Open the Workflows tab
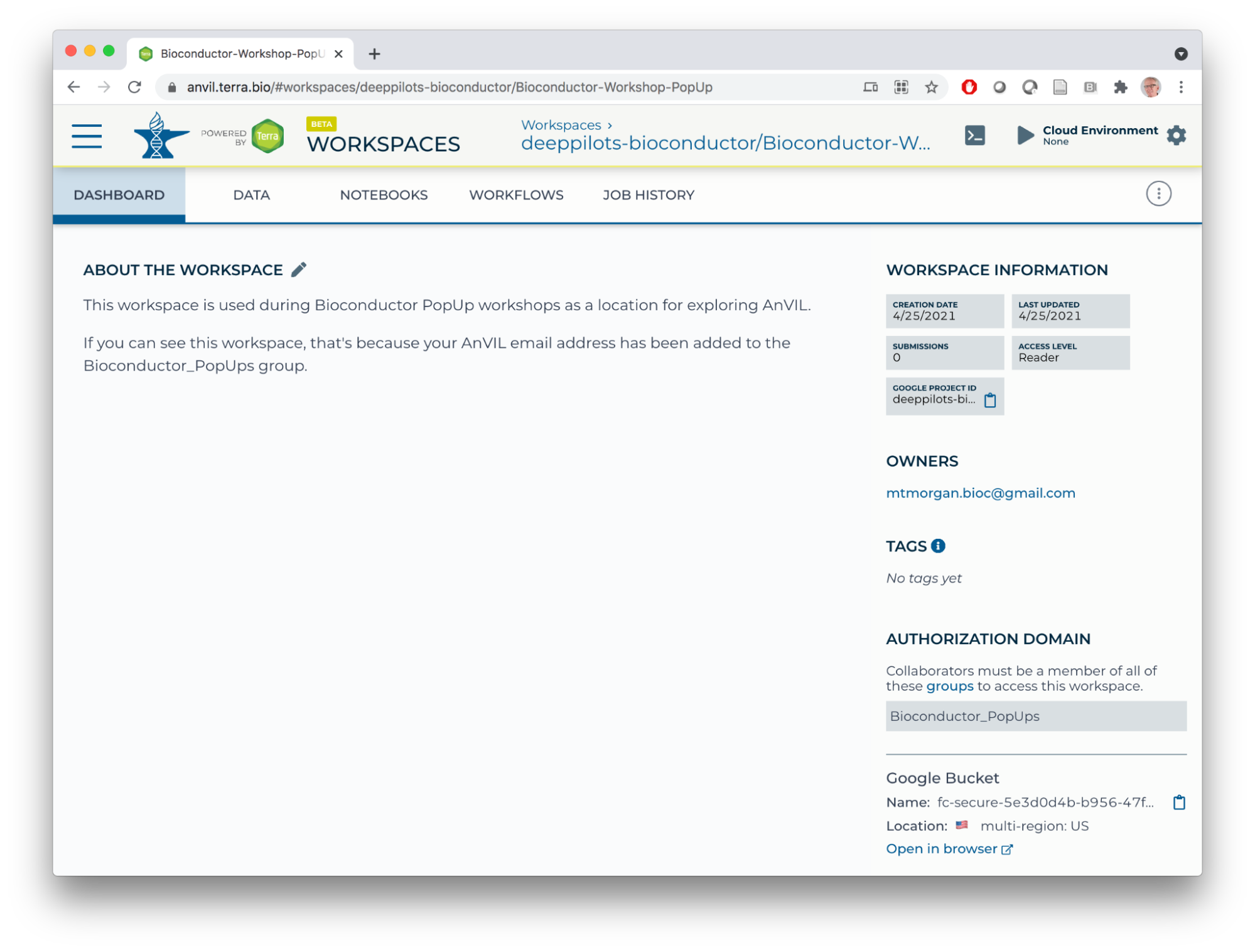This screenshot has width=1255, height=952. tap(516, 195)
